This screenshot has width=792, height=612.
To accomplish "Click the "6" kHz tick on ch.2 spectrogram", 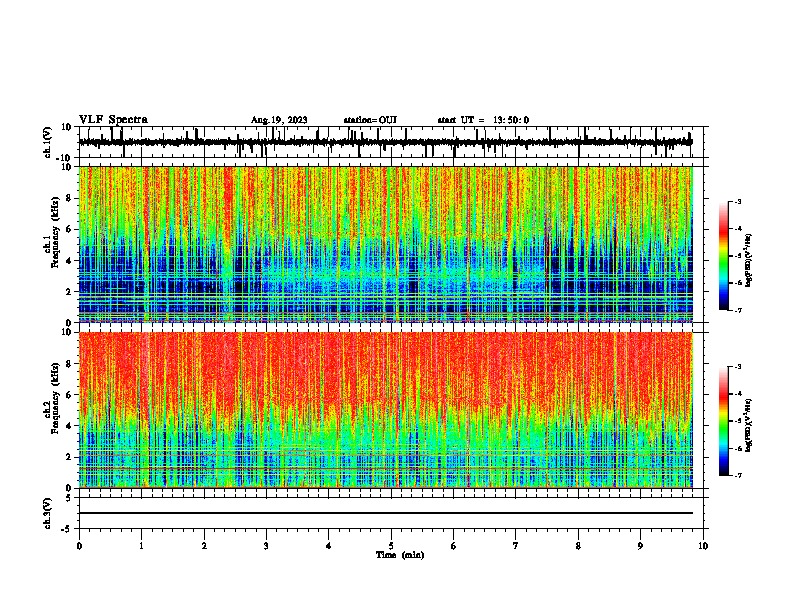I will coord(69,395).
